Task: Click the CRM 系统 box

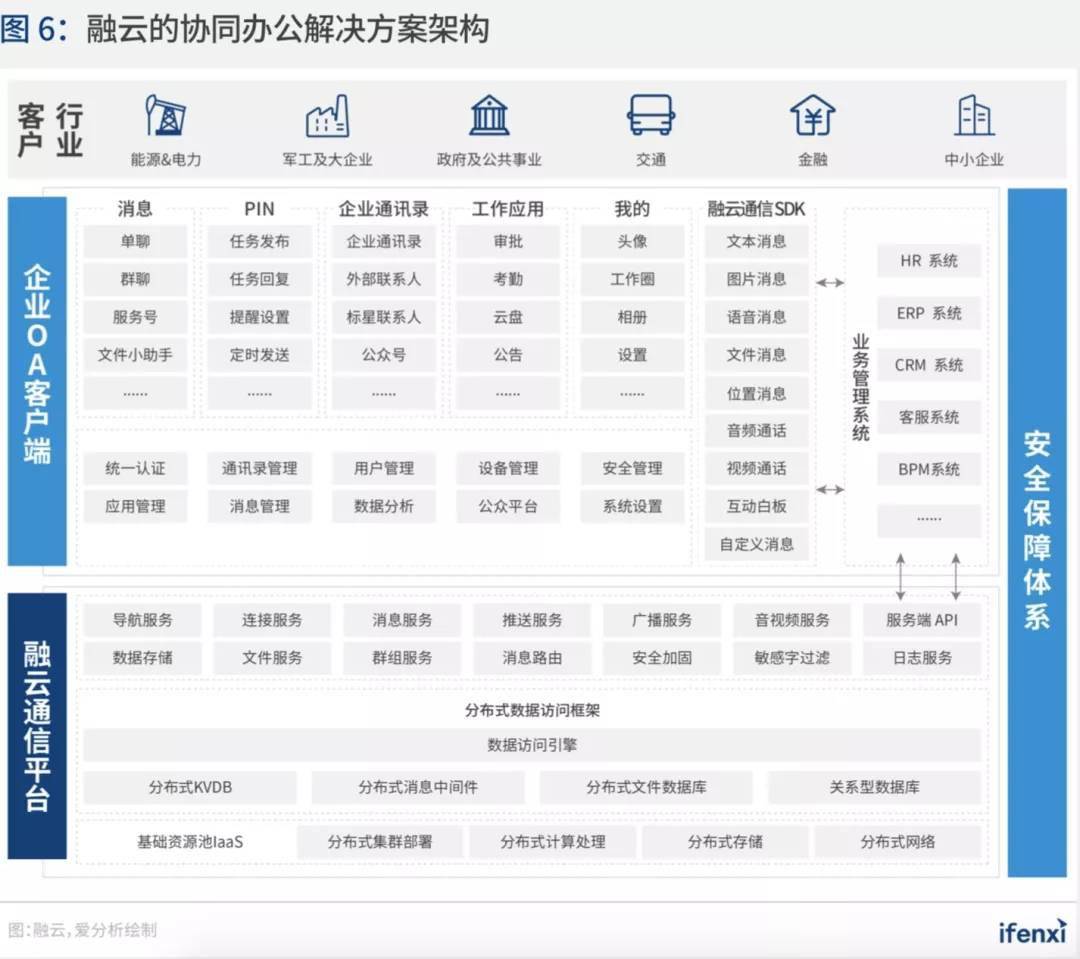Action: coord(929,365)
